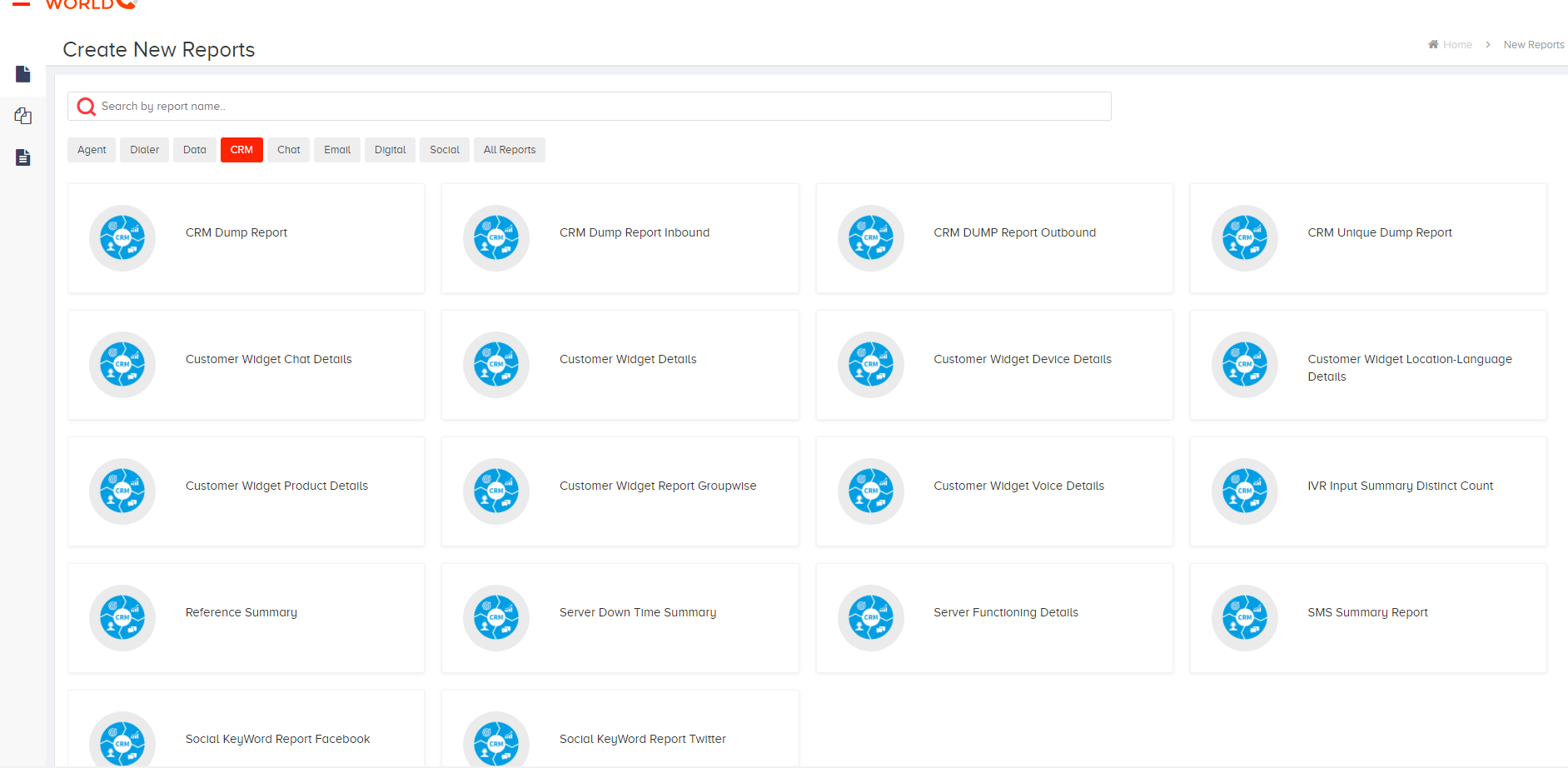The image size is (1568, 768).
Task: Click New Reports in breadcrumb trail
Action: click(1534, 44)
